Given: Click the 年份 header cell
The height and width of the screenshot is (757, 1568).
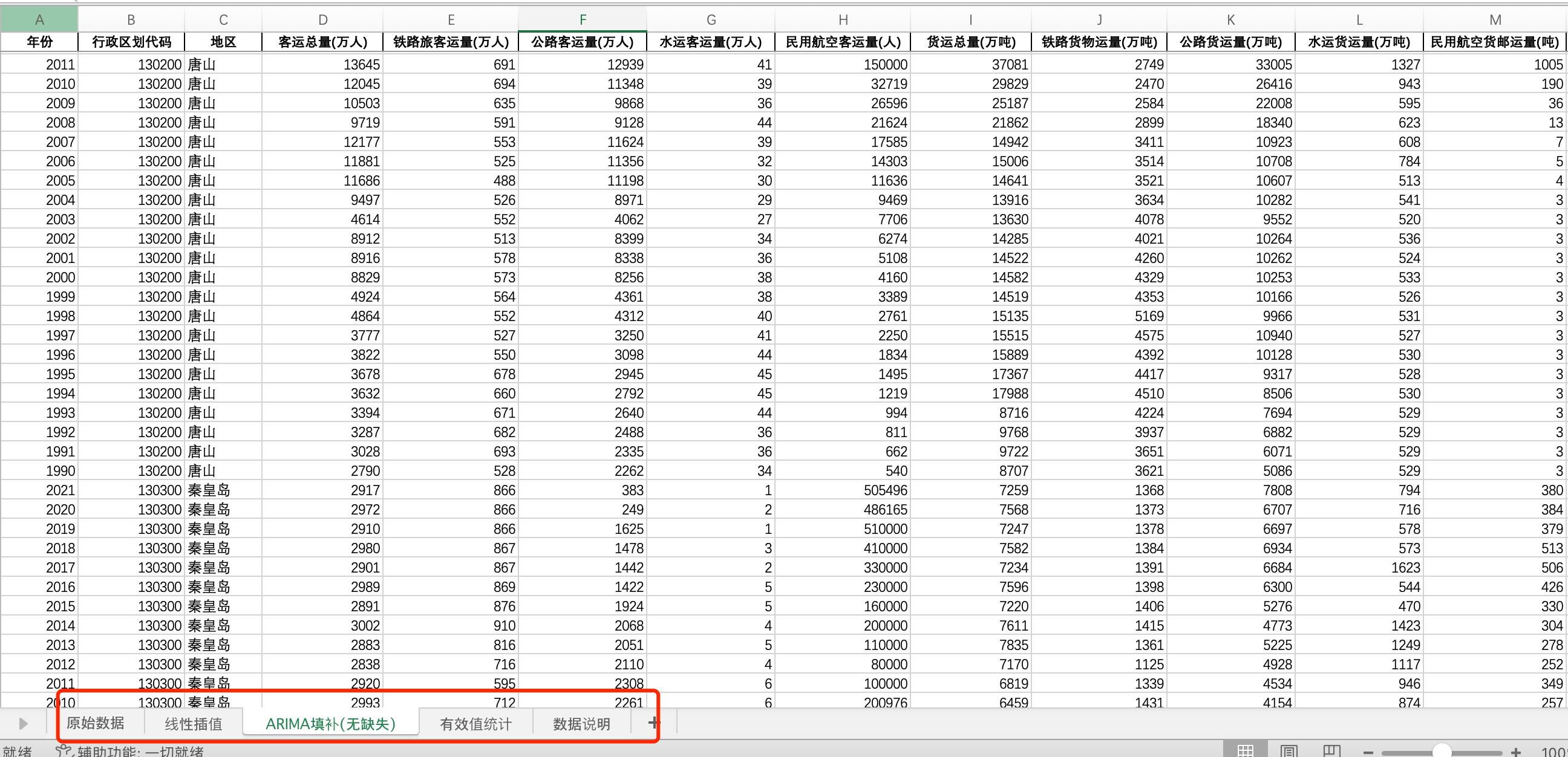Looking at the screenshot, I should [39, 42].
